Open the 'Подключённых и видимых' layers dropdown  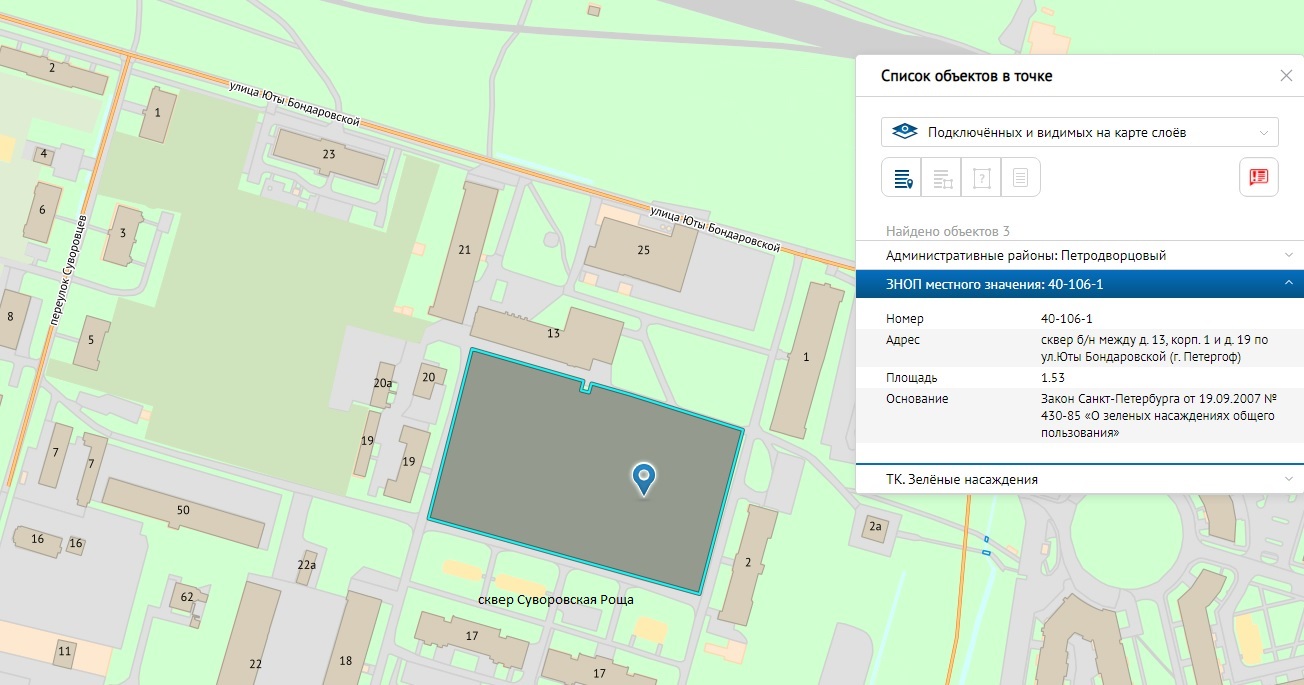point(1079,132)
